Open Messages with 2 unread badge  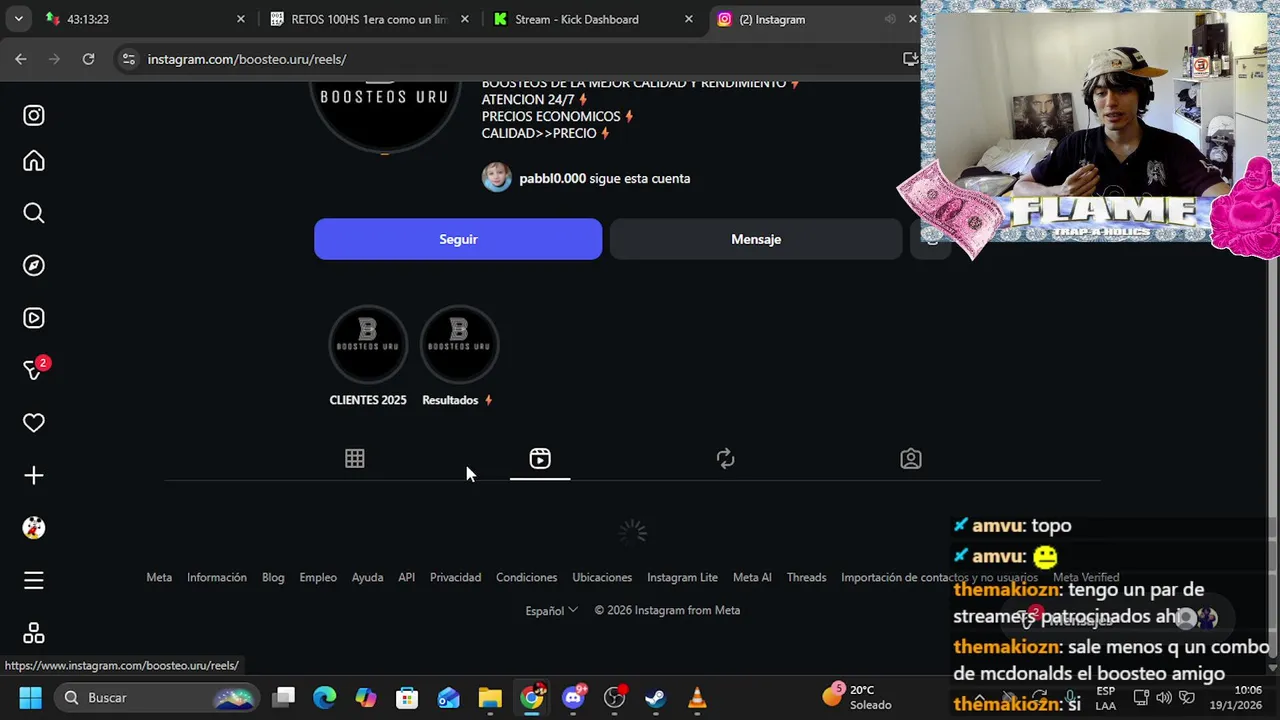pyautogui.click(x=34, y=370)
